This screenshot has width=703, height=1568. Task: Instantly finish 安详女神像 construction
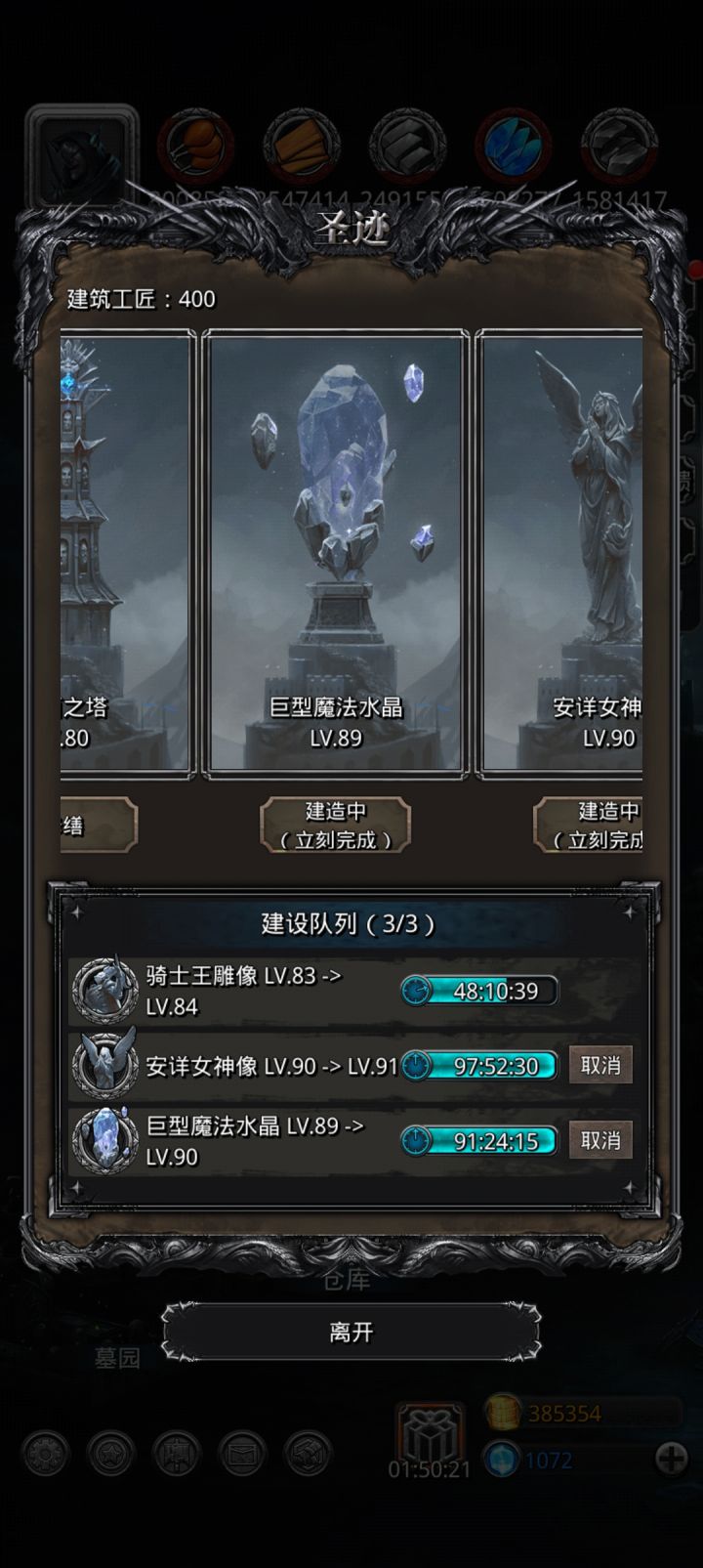(x=589, y=825)
